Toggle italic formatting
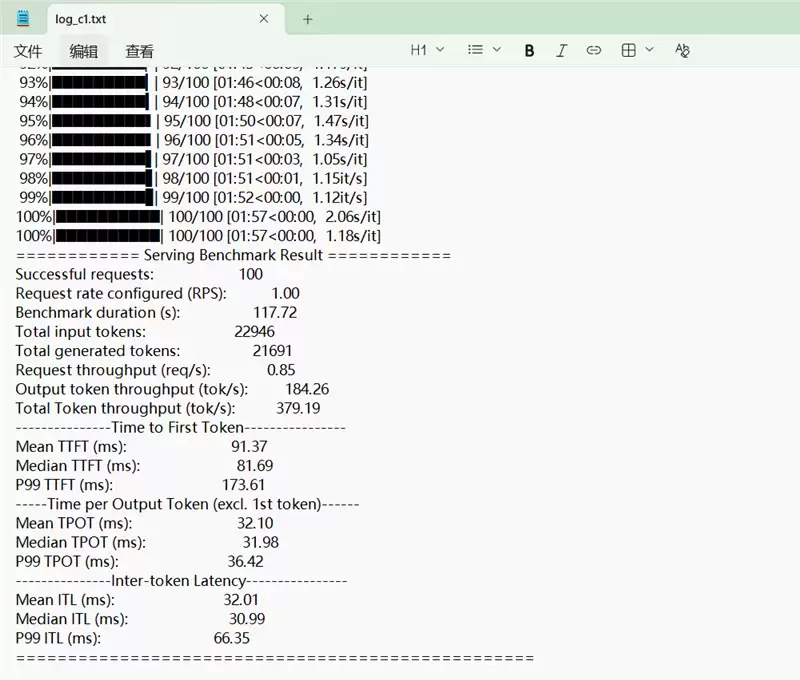 point(561,50)
